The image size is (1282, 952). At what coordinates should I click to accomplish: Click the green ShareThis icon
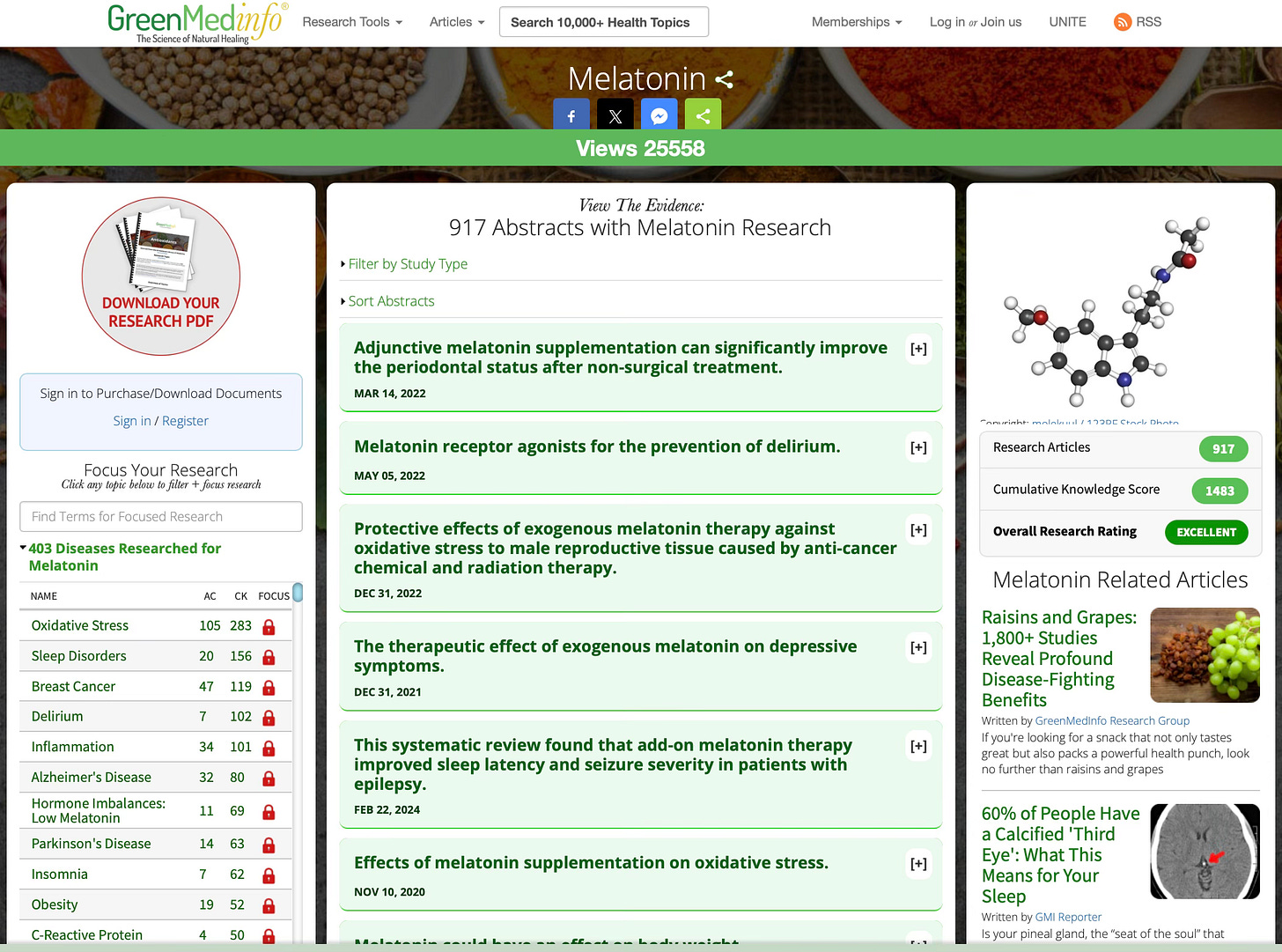tap(703, 115)
